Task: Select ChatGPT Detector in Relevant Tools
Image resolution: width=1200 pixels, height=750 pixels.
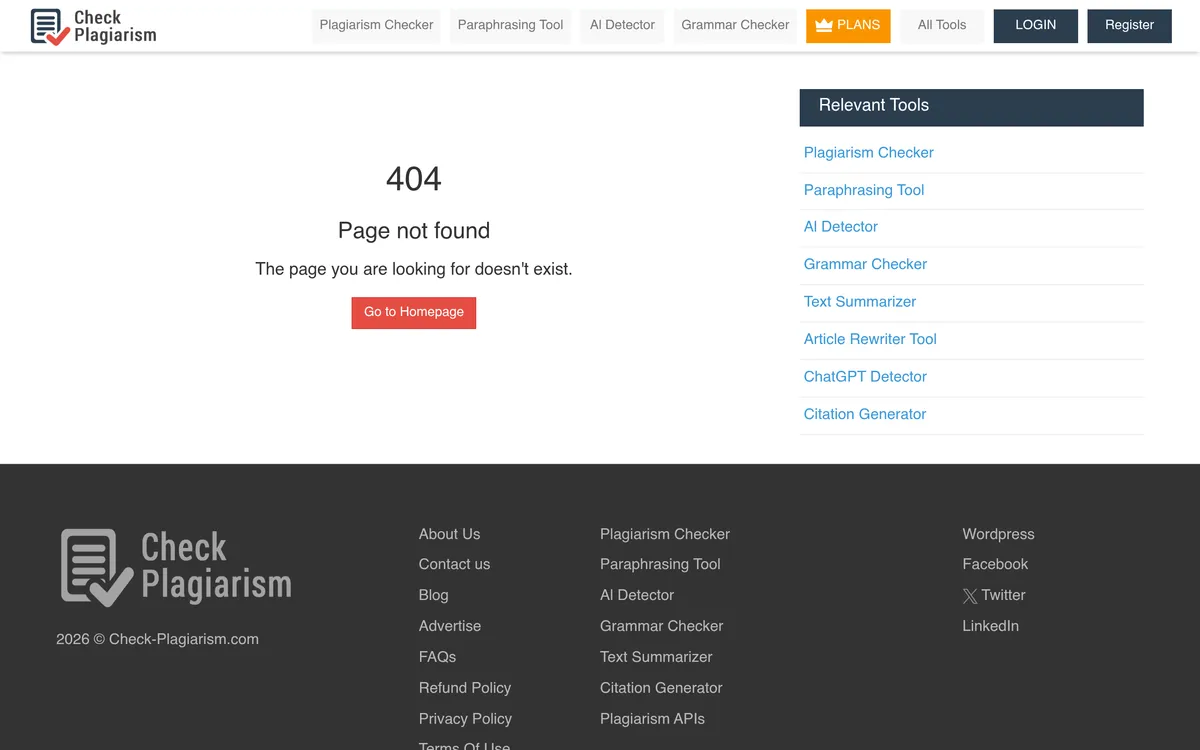Action: [x=865, y=377]
